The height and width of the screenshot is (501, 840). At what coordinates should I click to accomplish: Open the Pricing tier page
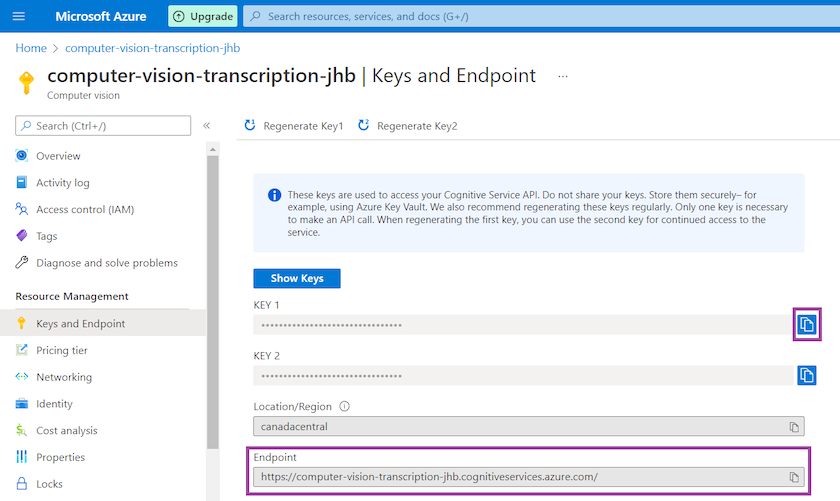tap(62, 351)
